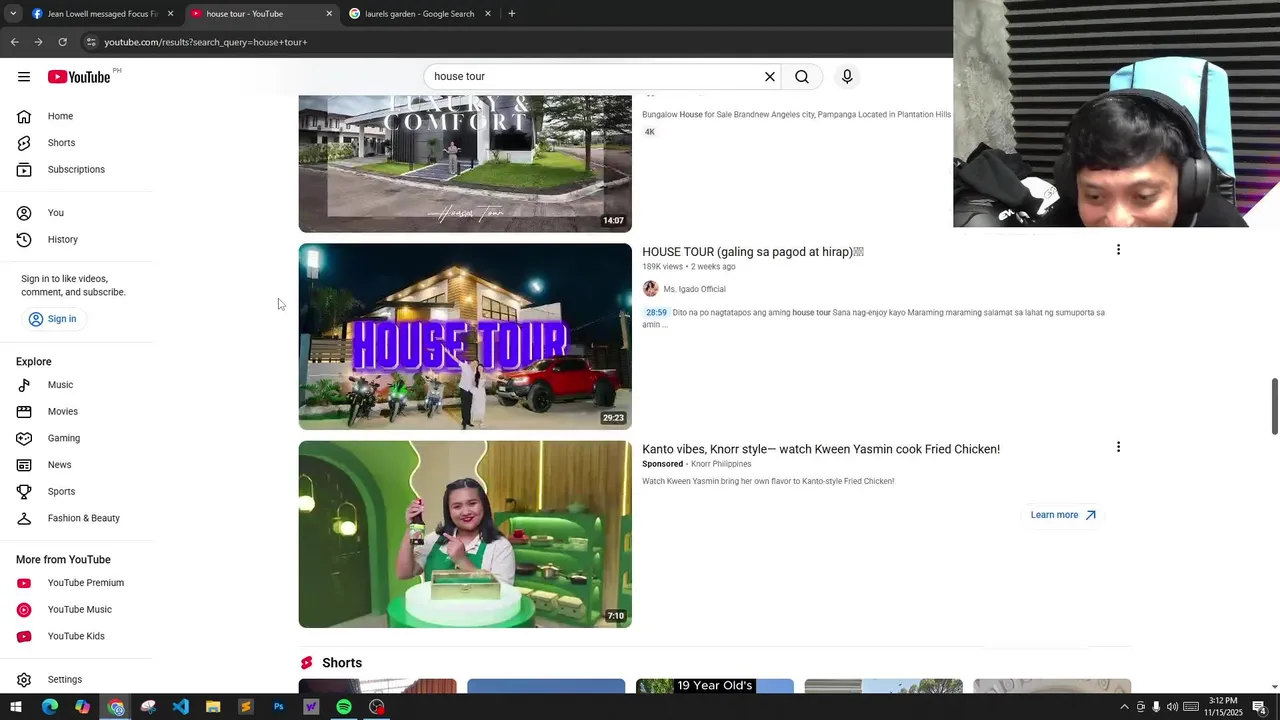The height and width of the screenshot is (720, 1280).
Task: Open Visual Studio Code from the taskbar
Action: point(180,707)
